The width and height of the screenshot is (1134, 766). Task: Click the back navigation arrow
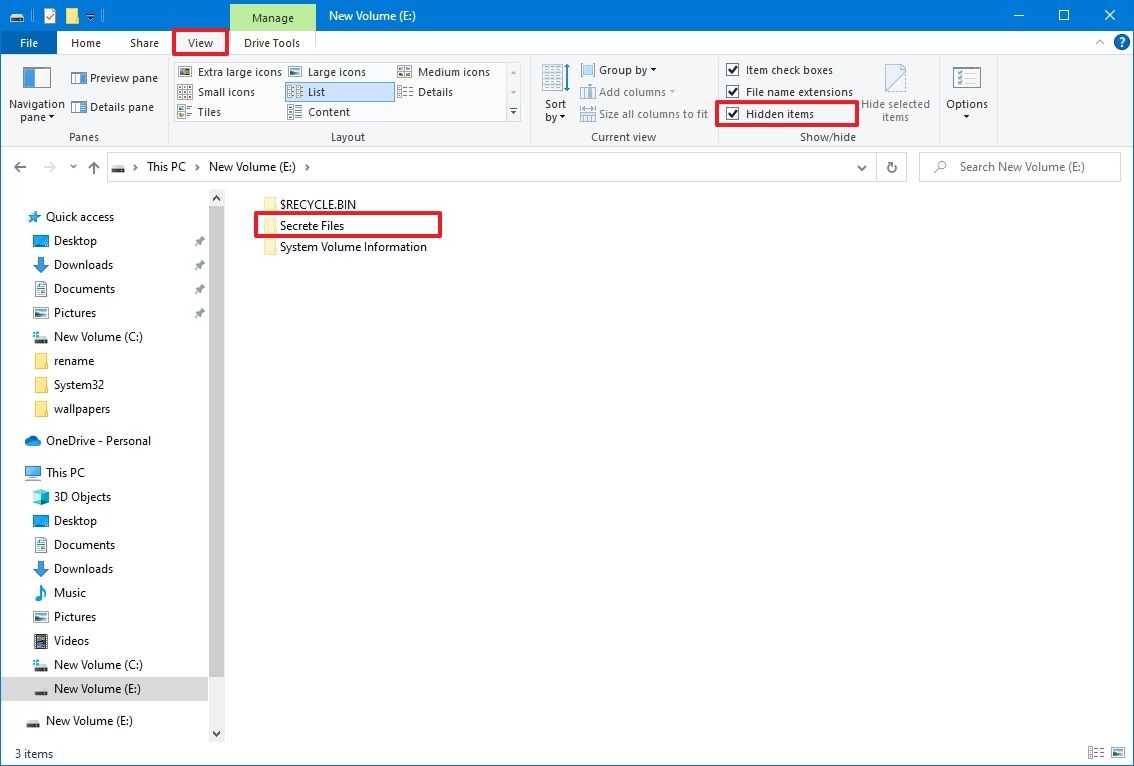pos(20,167)
